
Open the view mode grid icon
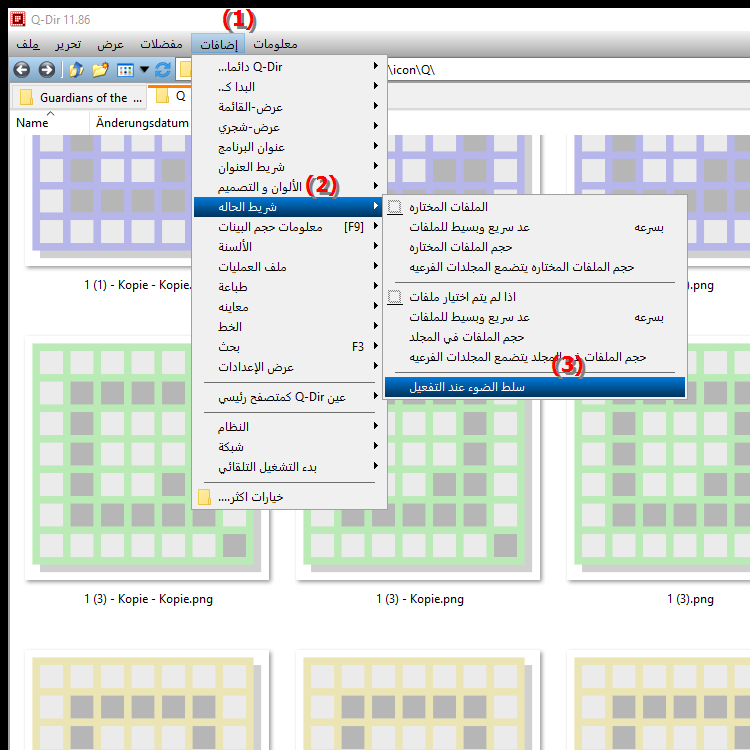[125, 70]
